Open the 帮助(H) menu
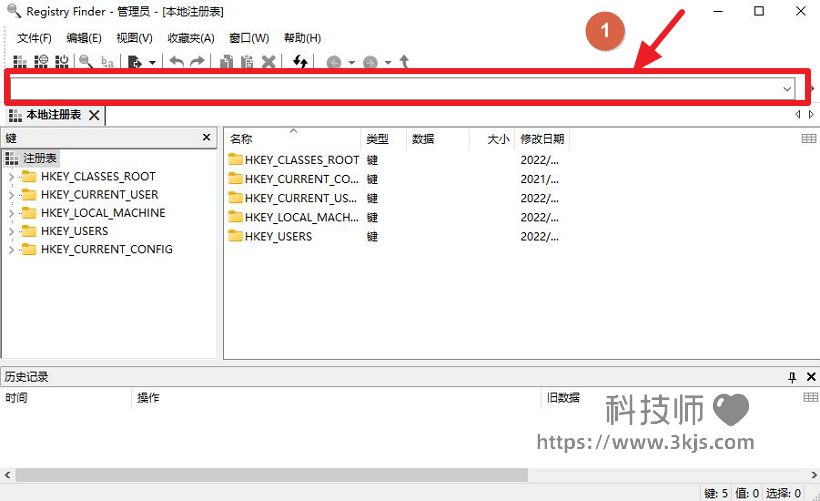Screen dimensions: 820x501 (302, 38)
